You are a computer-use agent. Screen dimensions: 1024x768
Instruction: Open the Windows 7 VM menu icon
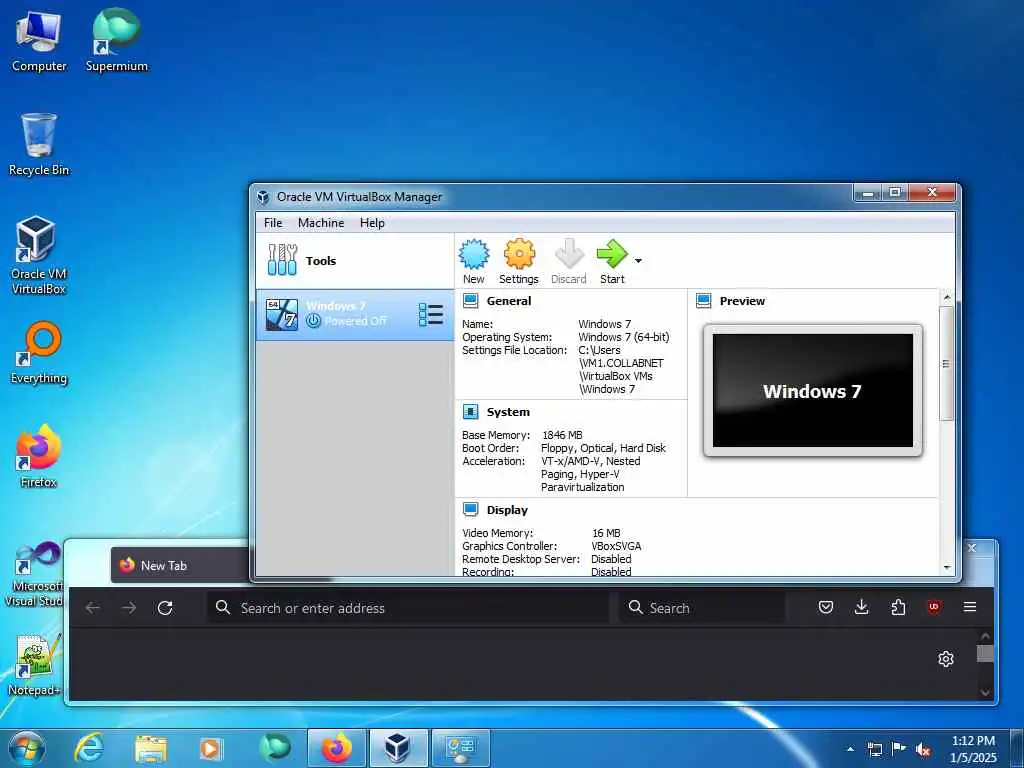431,315
